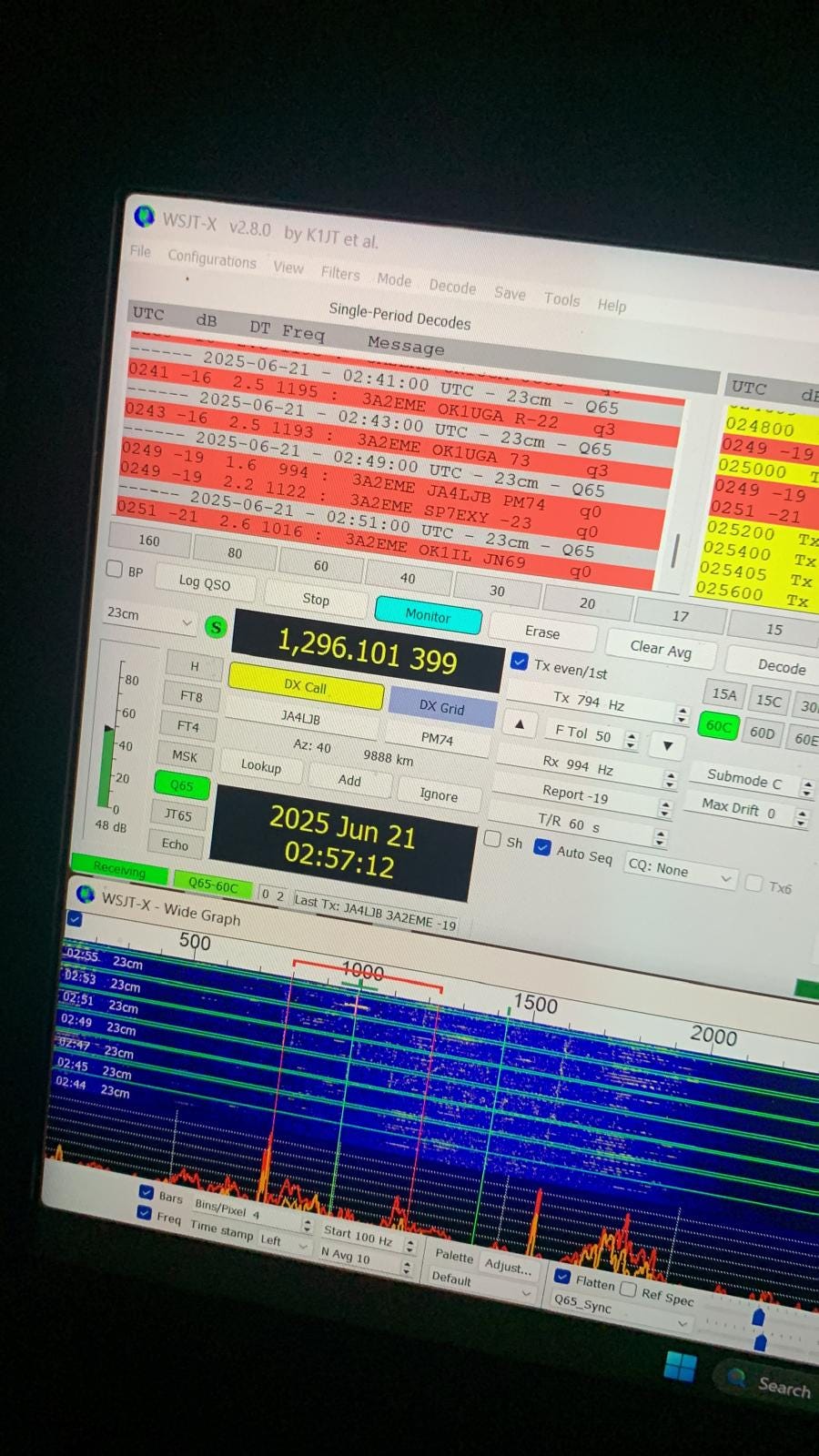The height and width of the screenshot is (1456, 819).
Task: Click the down arrow frequency button
Action: 668,746
